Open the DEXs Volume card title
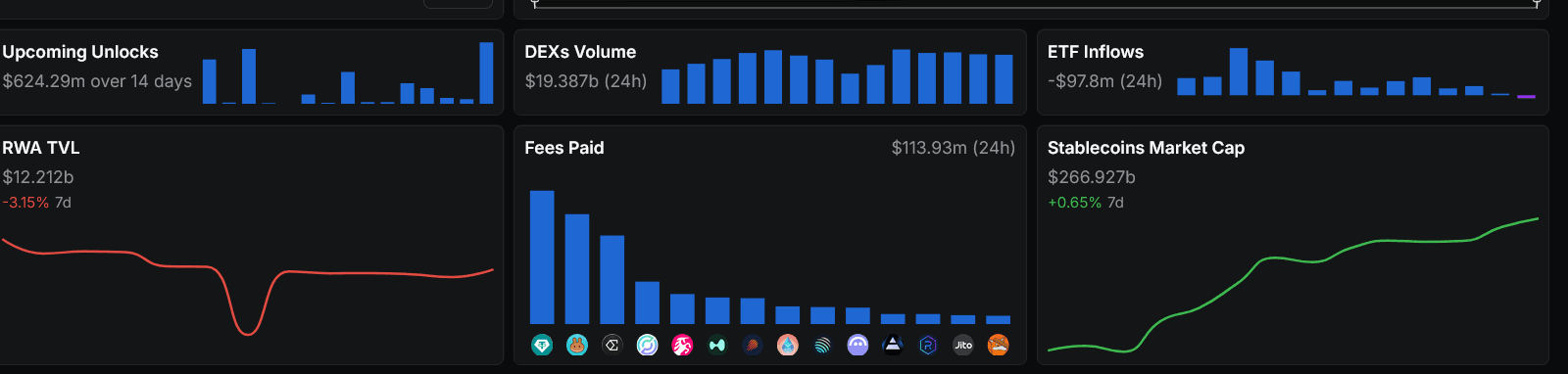 (580, 52)
